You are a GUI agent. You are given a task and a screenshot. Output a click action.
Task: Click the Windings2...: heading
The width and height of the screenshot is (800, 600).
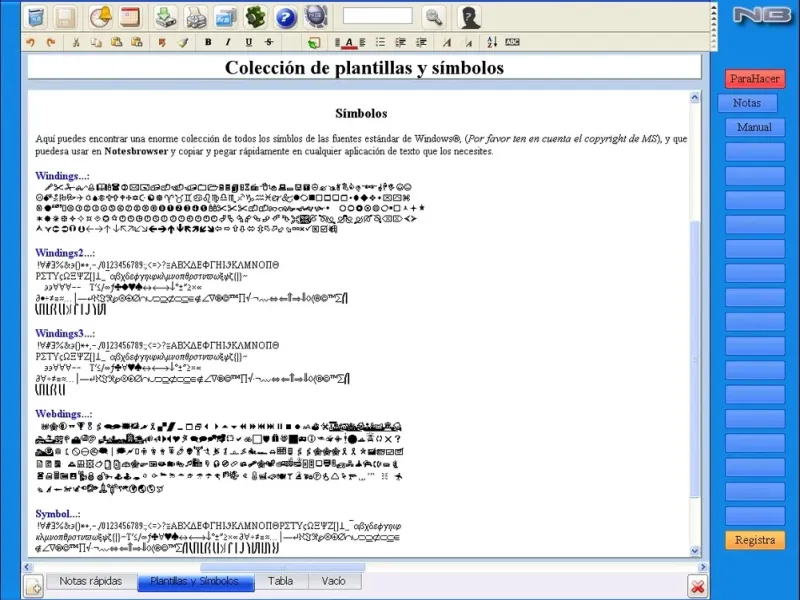click(x=65, y=253)
